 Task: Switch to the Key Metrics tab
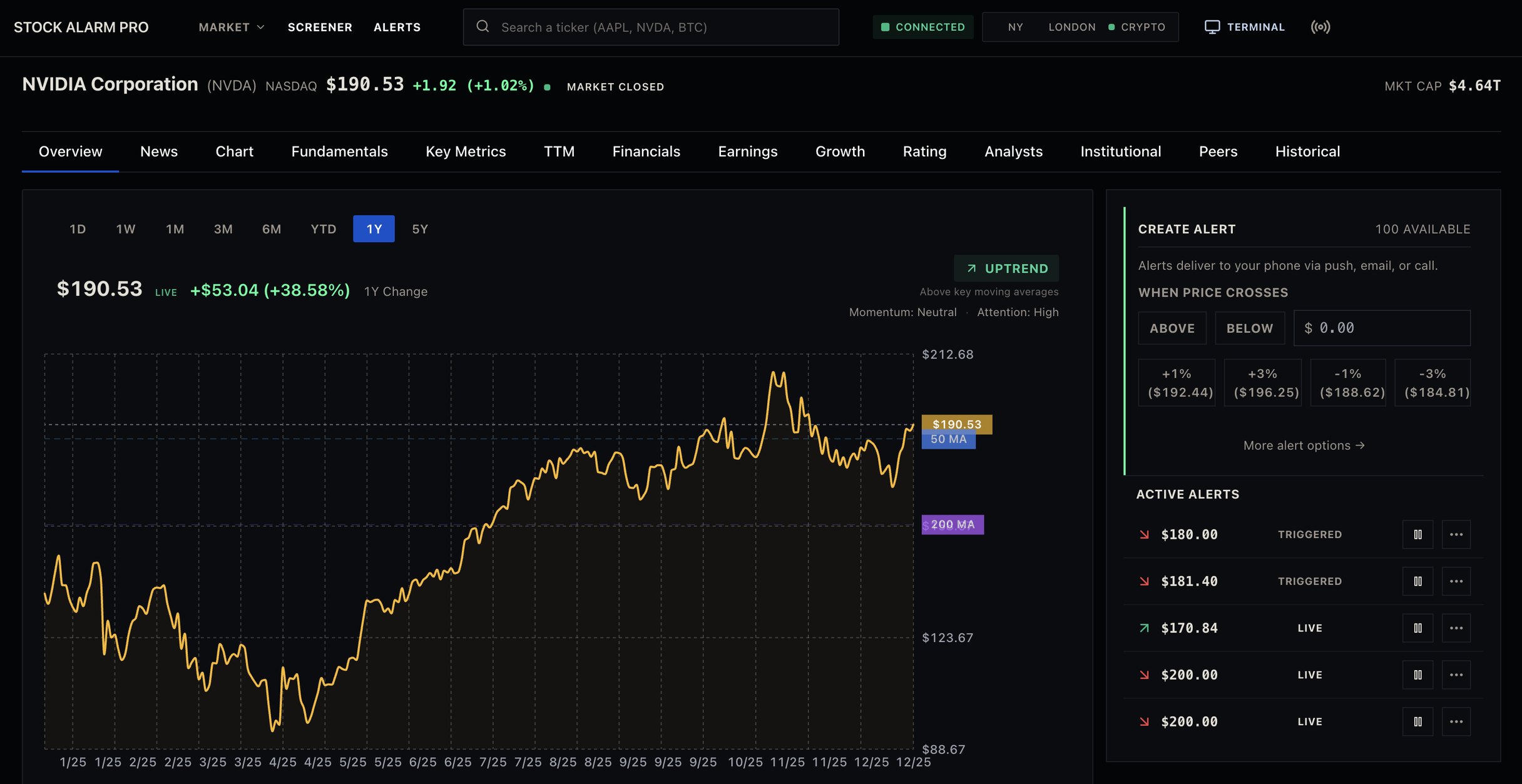point(466,151)
